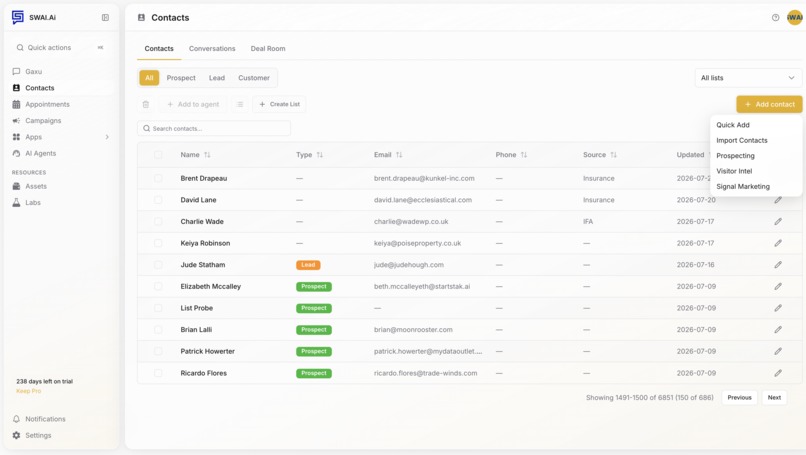Open Quick actions search box

pyautogui.click(x=60, y=48)
